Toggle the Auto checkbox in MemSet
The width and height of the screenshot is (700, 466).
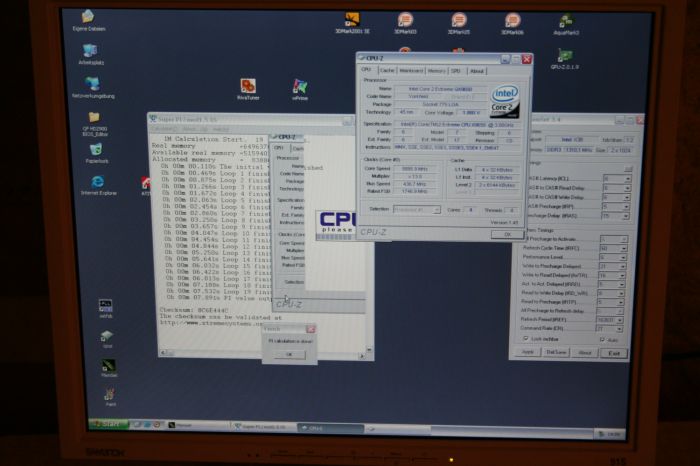click(x=603, y=339)
